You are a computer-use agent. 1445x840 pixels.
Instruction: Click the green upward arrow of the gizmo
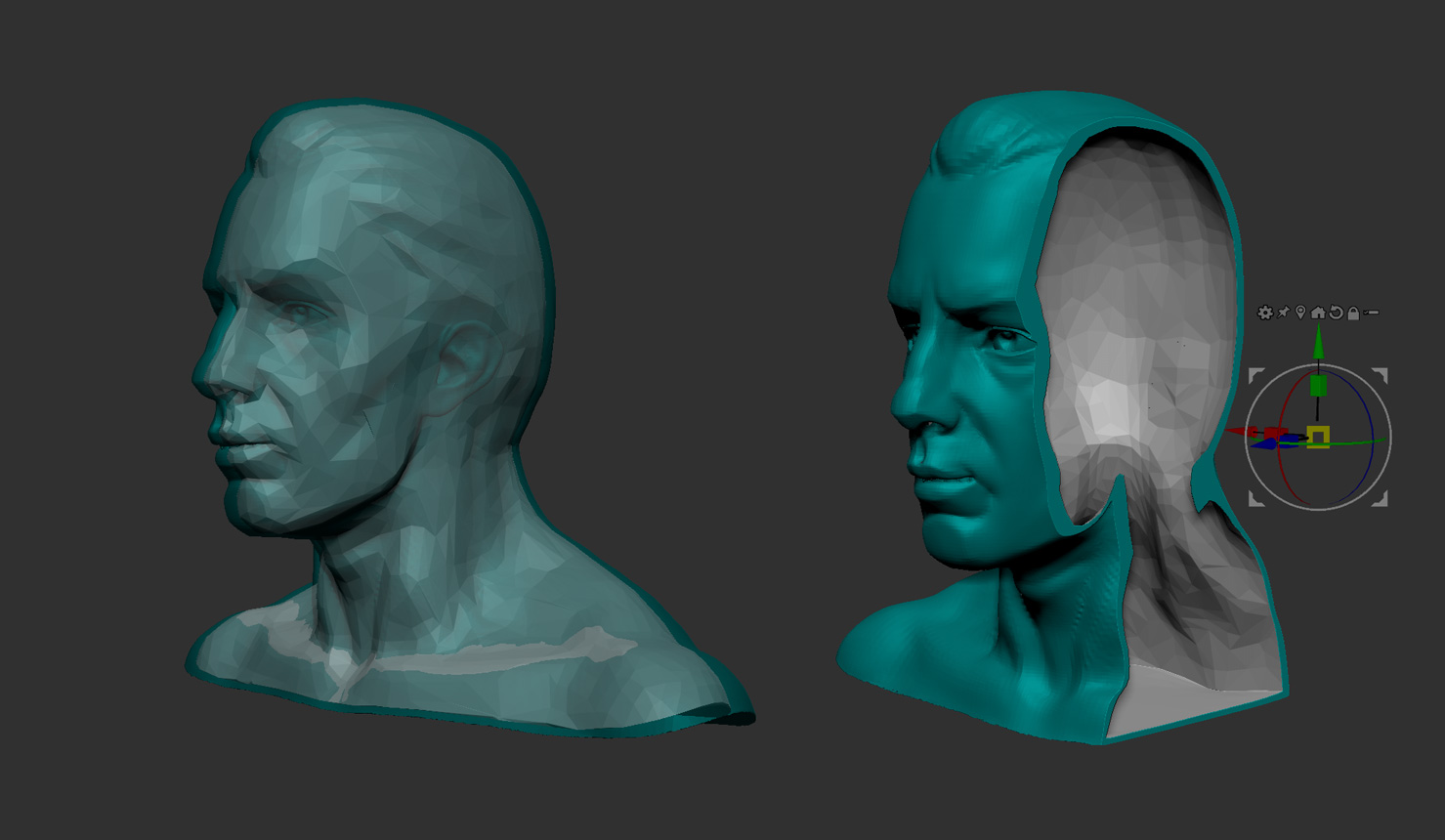[x=1319, y=342]
